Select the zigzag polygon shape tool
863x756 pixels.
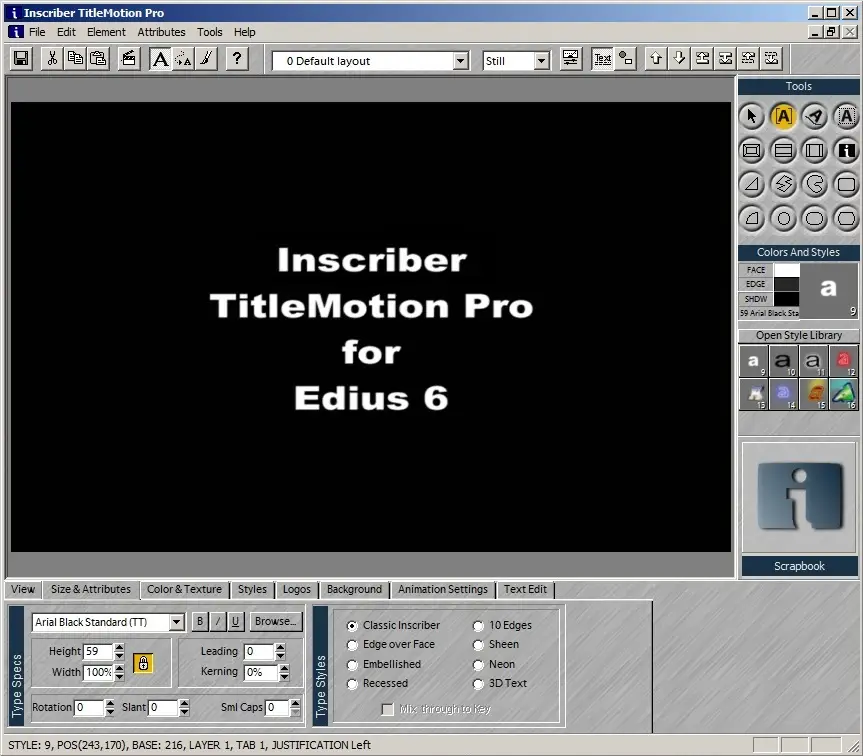784,184
